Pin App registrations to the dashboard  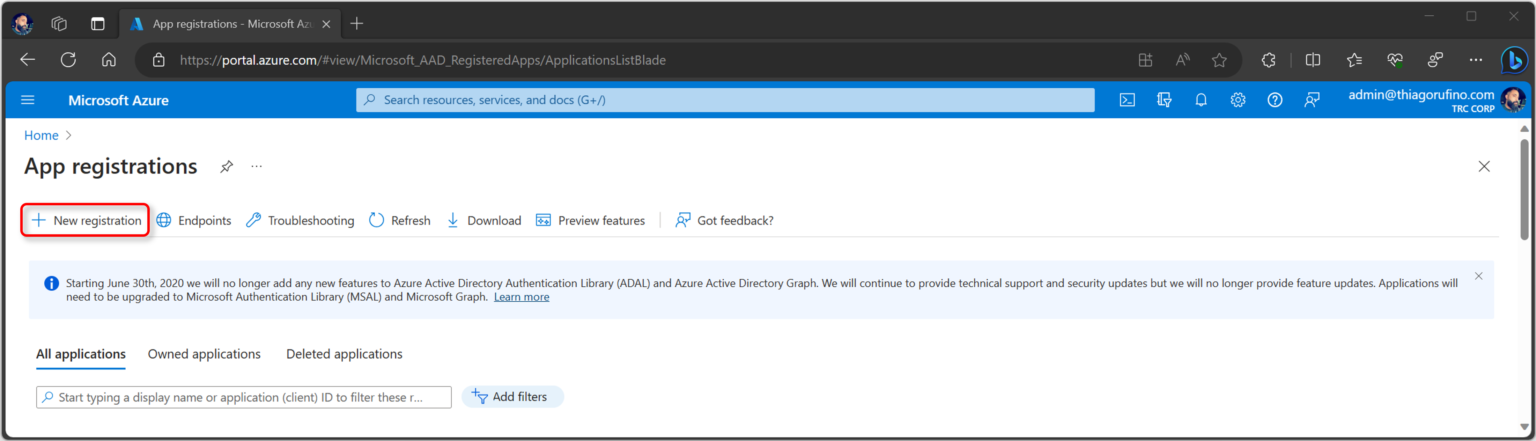tap(227, 167)
